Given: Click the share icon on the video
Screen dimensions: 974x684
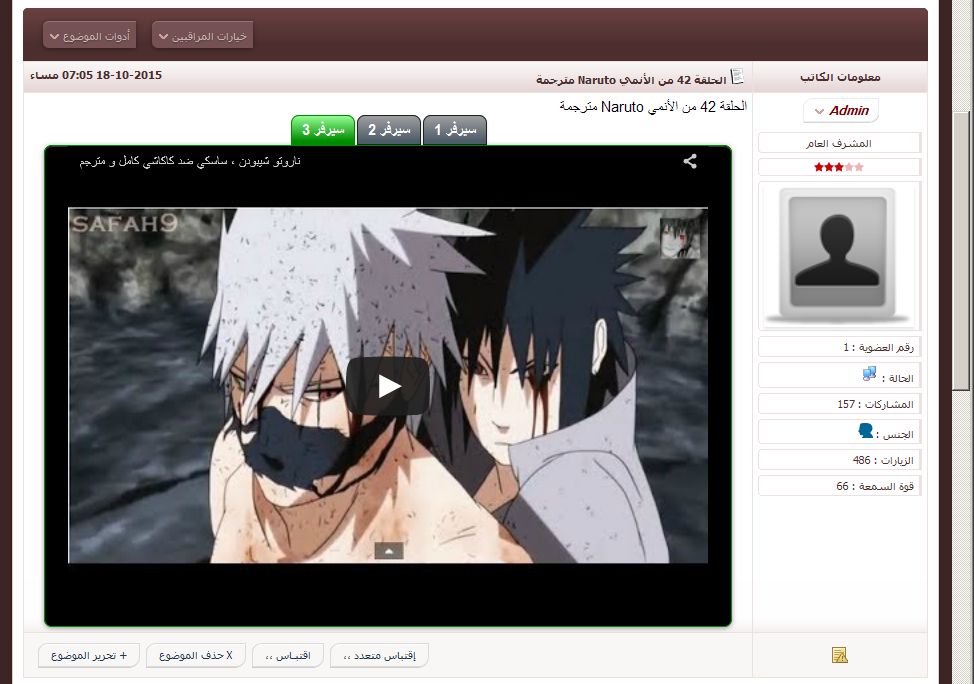Looking at the screenshot, I should 690,162.
